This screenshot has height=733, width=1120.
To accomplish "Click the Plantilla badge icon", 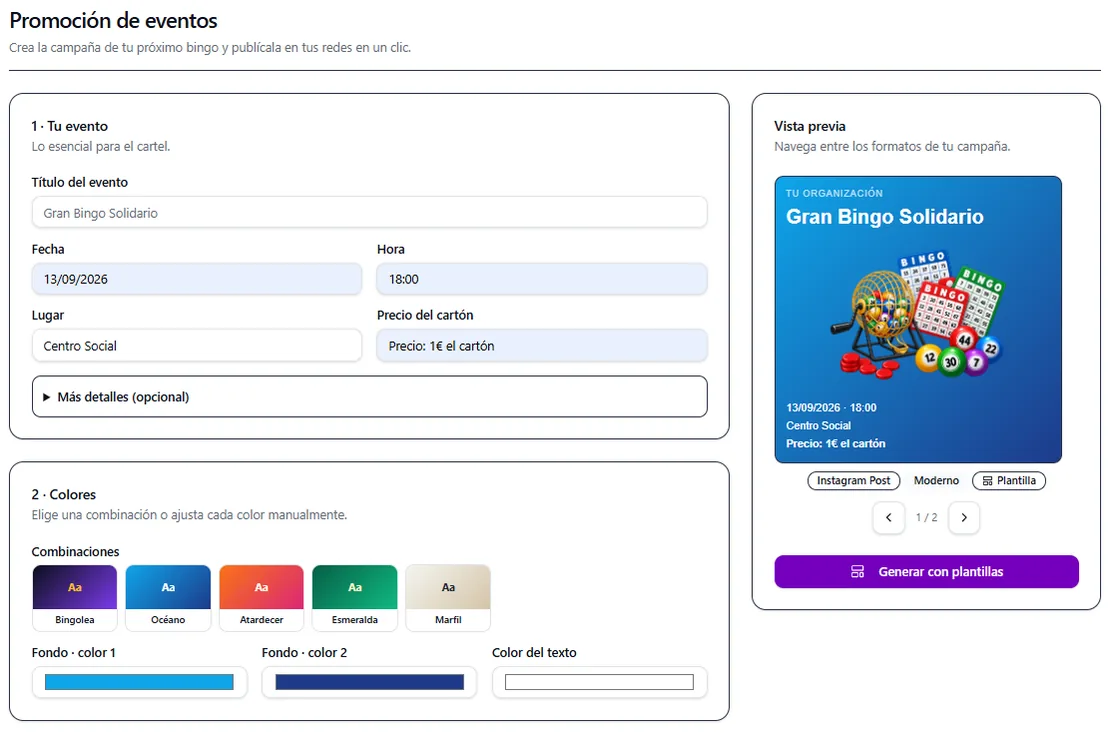I will coord(987,481).
